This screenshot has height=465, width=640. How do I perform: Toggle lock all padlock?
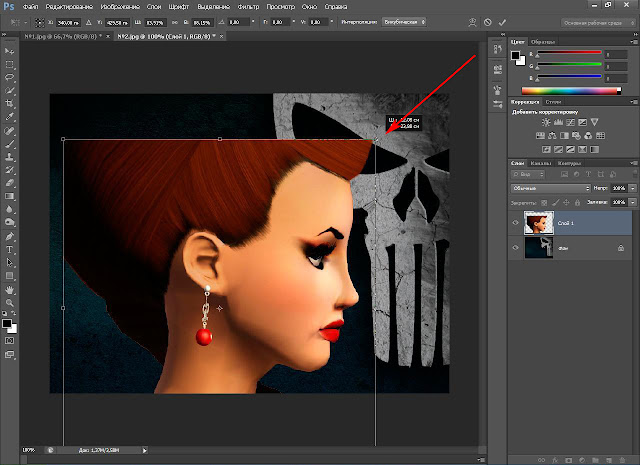577,202
